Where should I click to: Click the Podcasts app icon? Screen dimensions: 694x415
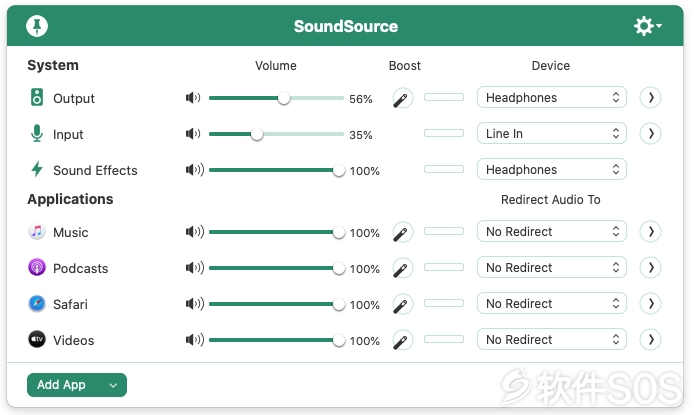click(x=37, y=268)
